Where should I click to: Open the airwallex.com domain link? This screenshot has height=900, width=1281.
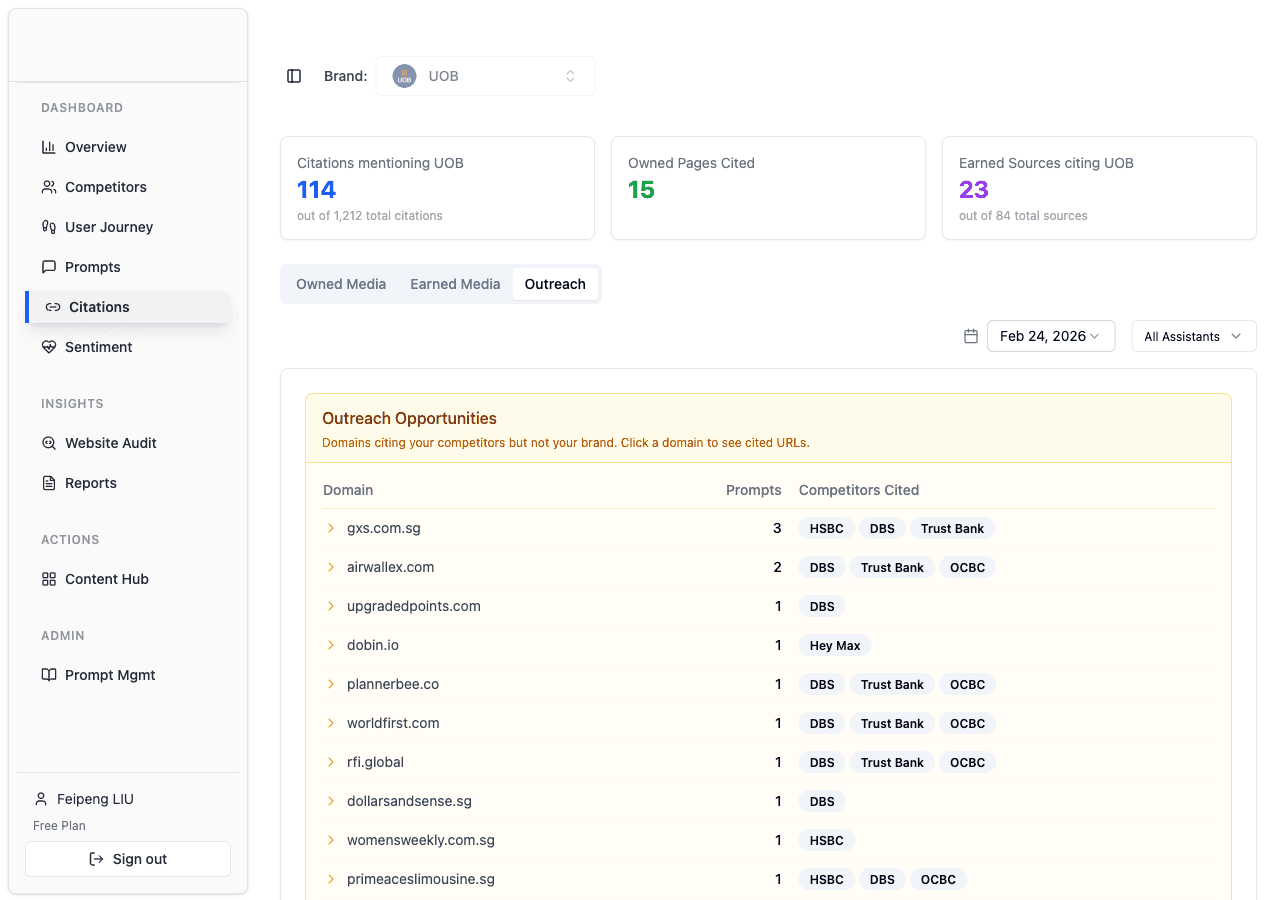pyautogui.click(x=390, y=567)
